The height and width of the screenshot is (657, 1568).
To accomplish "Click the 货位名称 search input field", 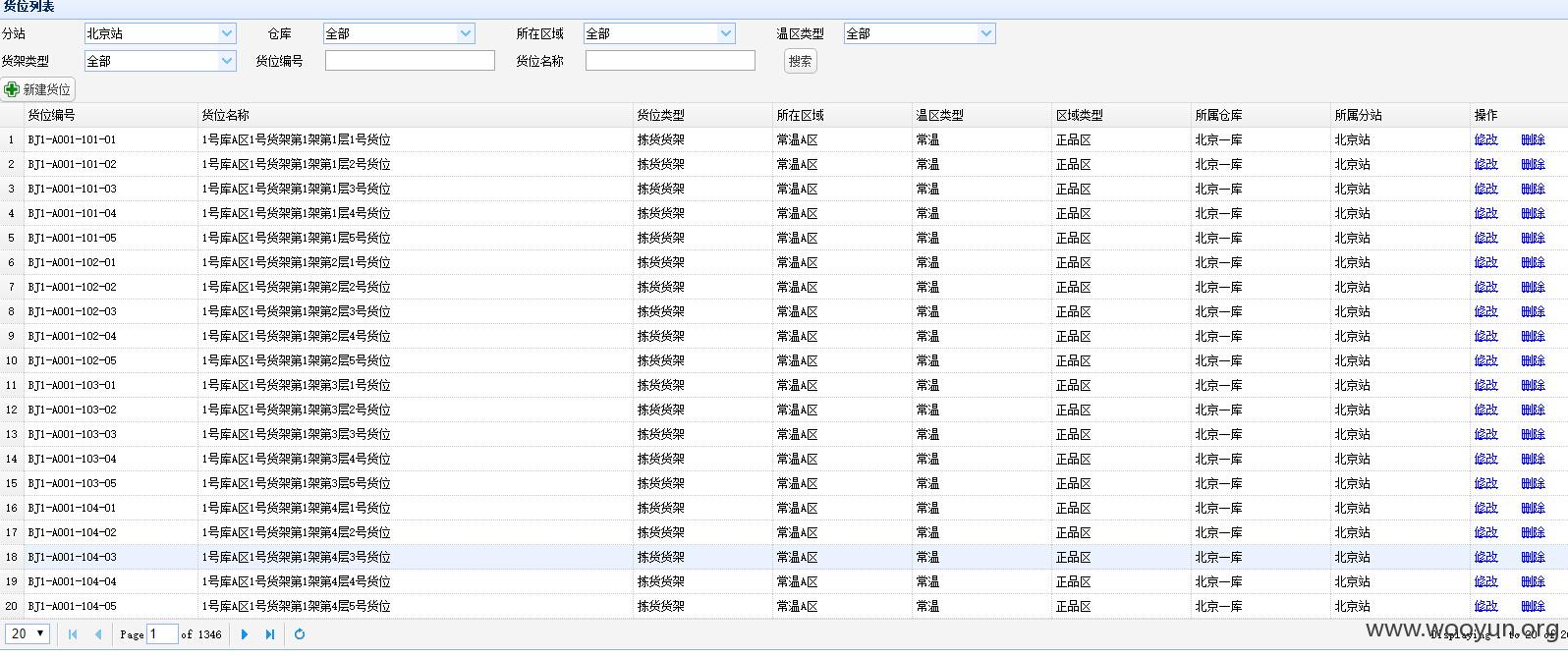I will pyautogui.click(x=670, y=61).
